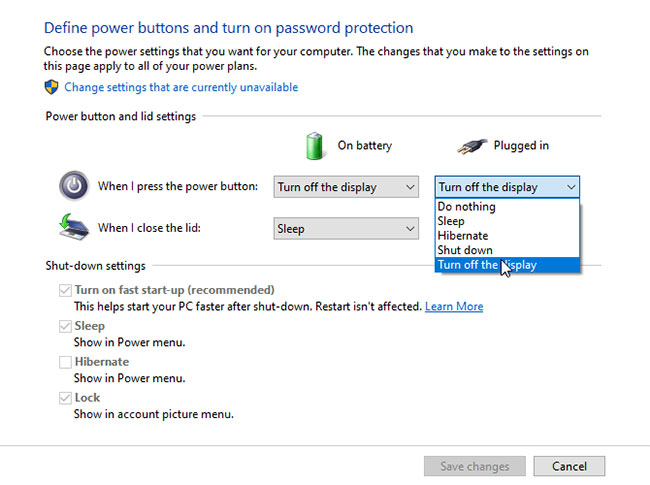
Task: Pick Shut down from the list
Action: [x=465, y=250]
